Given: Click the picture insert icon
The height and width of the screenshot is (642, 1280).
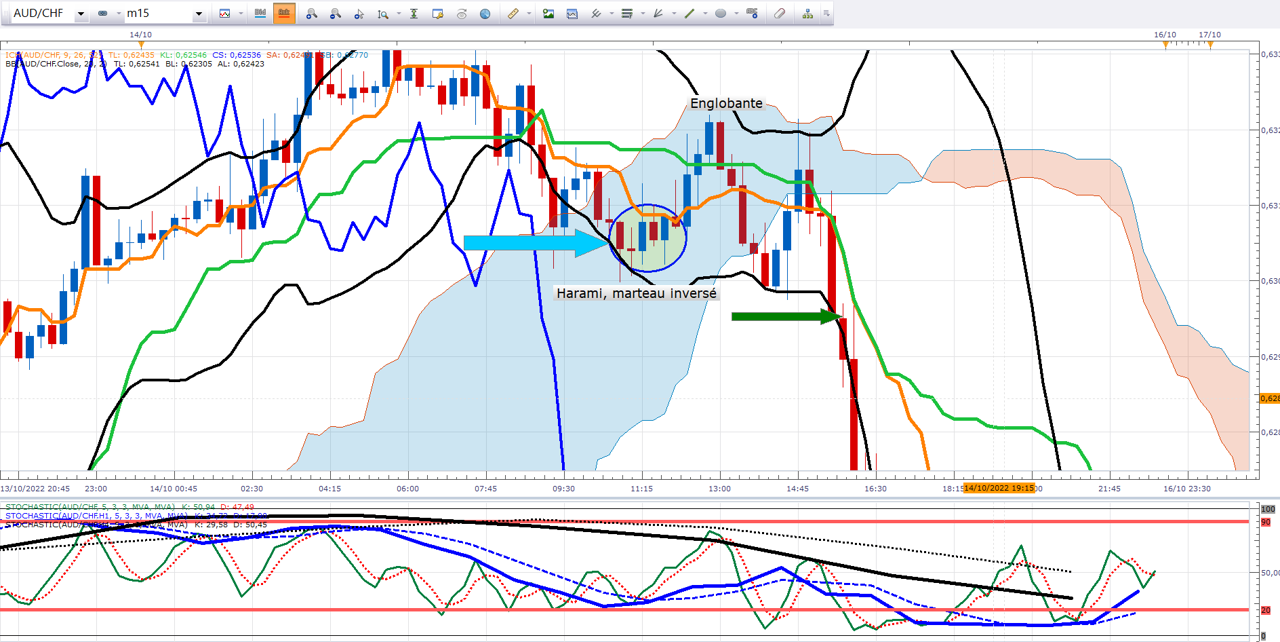Looking at the screenshot, I should pyautogui.click(x=548, y=14).
